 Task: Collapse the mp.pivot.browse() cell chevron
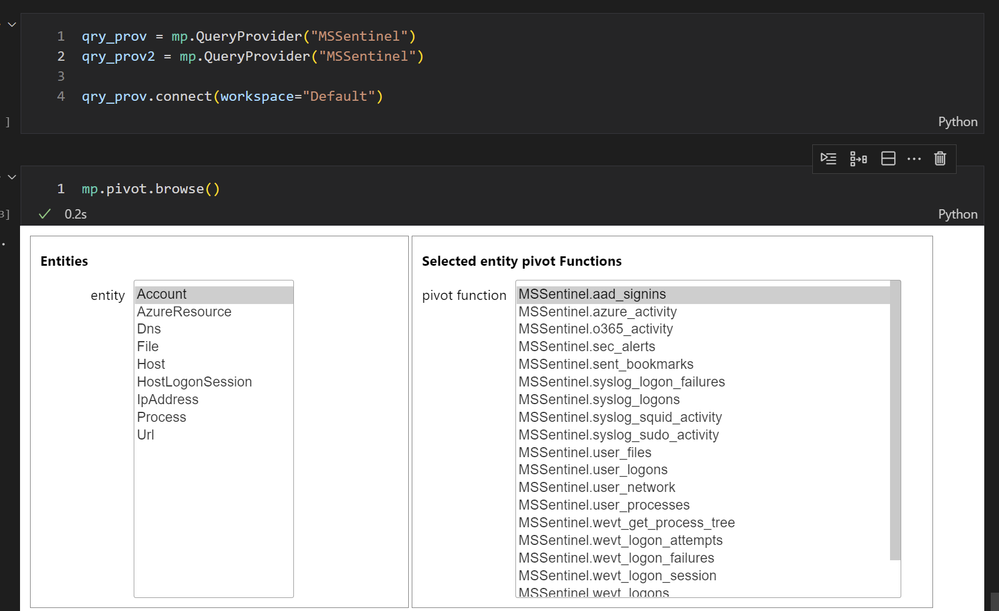(x=11, y=177)
